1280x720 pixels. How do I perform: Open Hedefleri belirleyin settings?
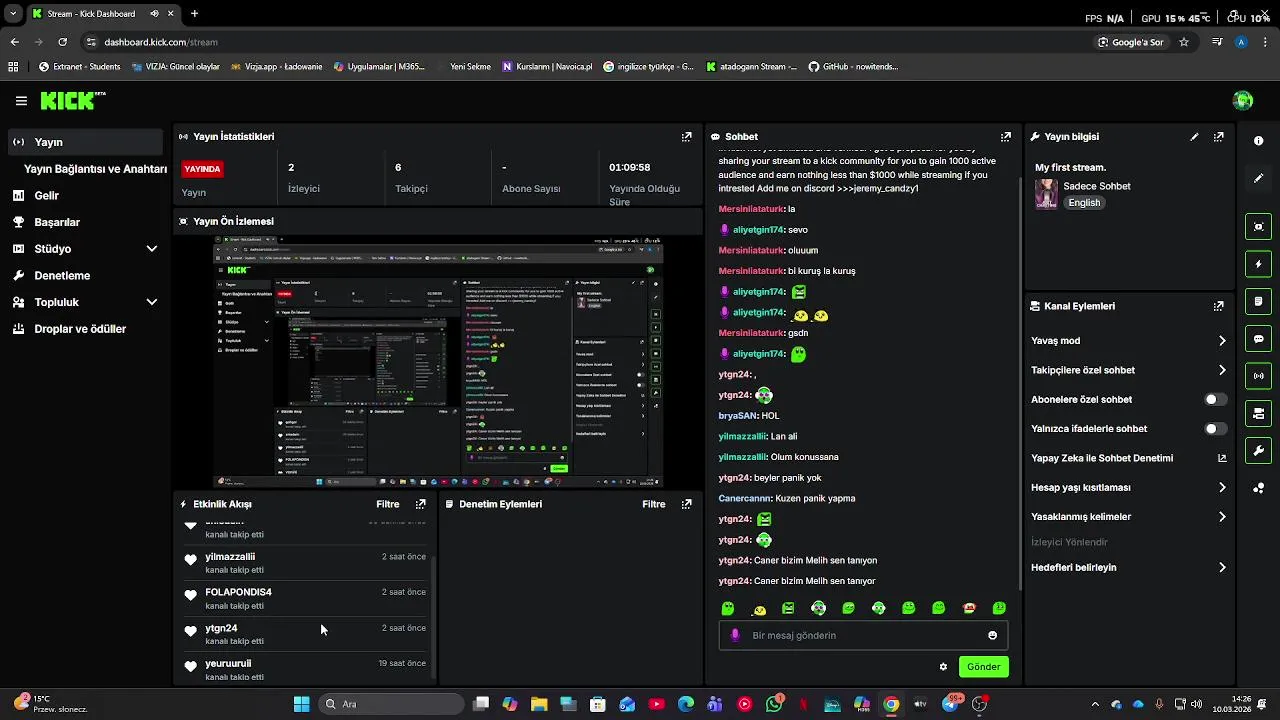point(1129,567)
